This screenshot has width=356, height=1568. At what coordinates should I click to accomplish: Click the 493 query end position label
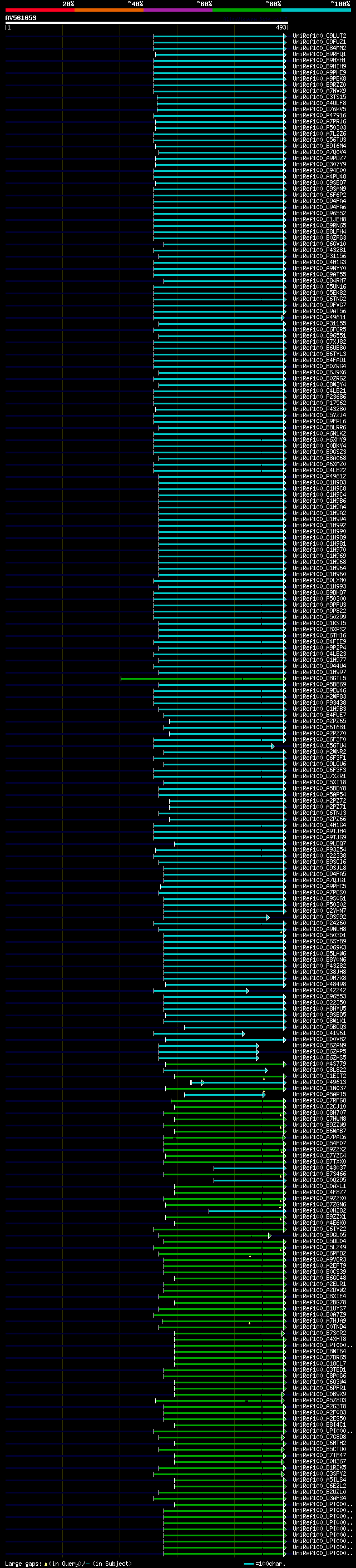[x=280, y=27]
